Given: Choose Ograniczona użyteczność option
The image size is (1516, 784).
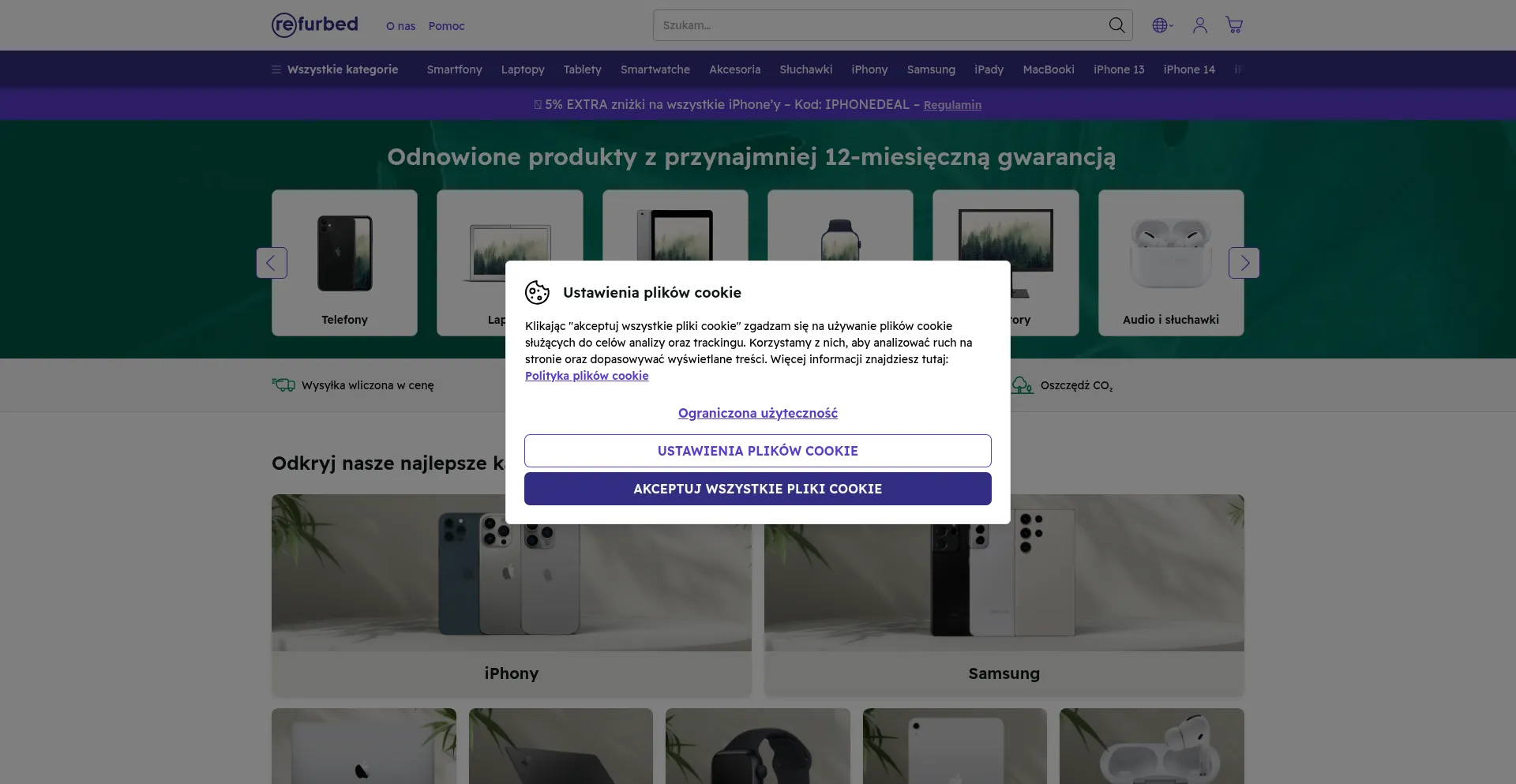Looking at the screenshot, I should [x=758, y=413].
